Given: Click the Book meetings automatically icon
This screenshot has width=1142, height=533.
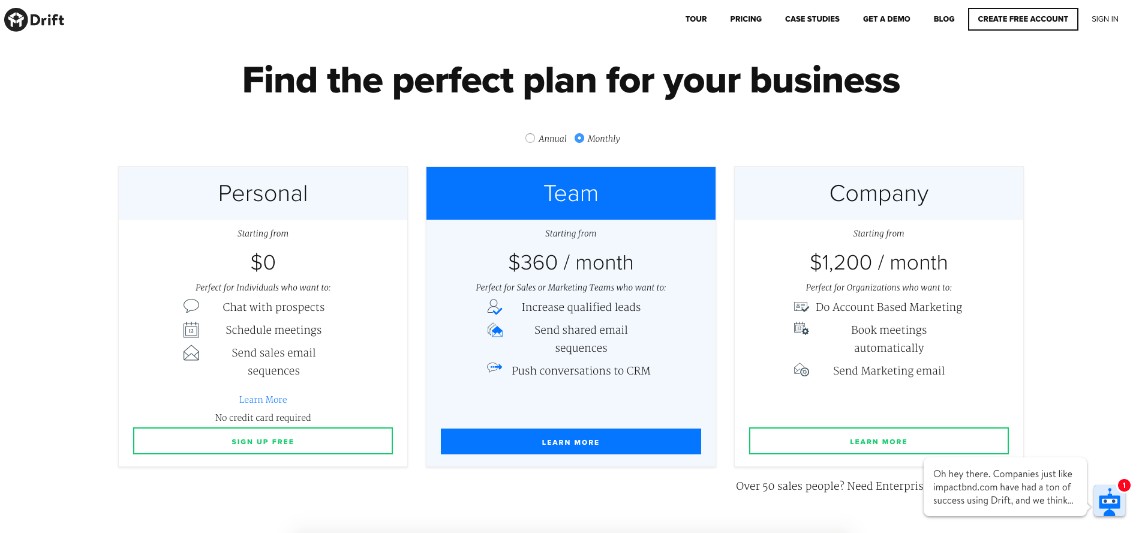Looking at the screenshot, I should (x=801, y=329).
